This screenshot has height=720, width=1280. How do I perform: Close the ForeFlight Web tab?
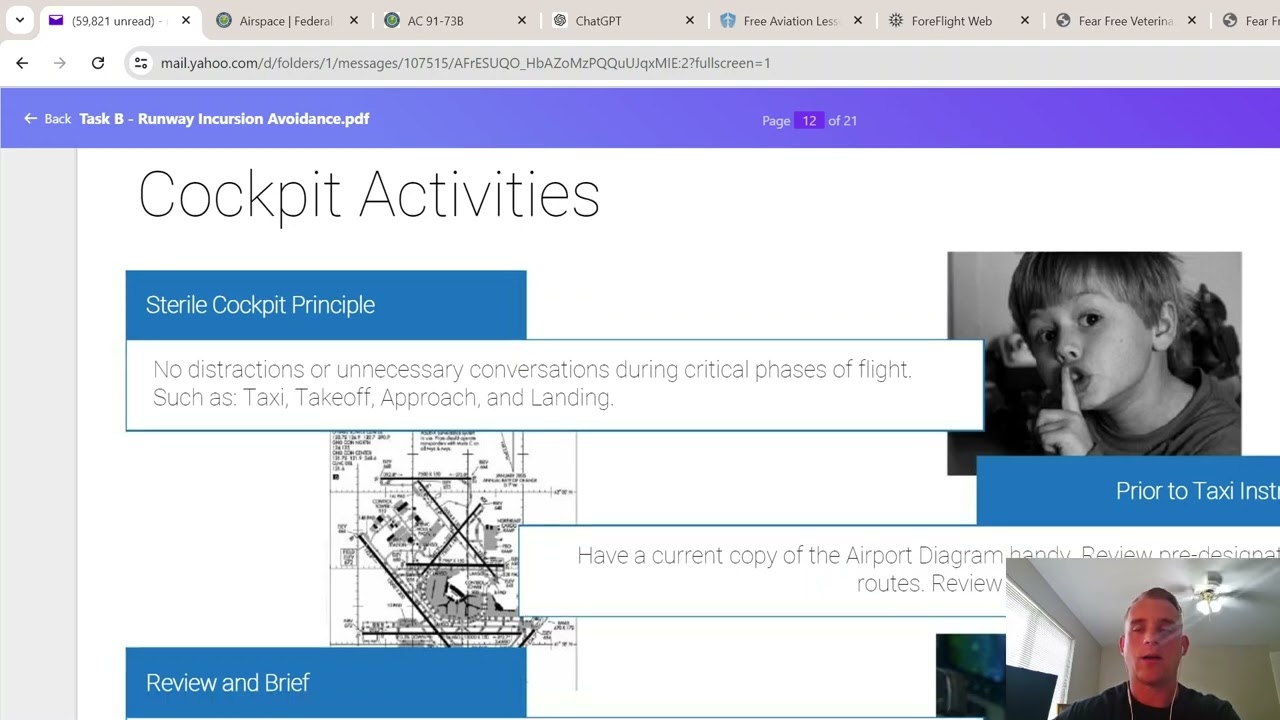[x=1025, y=21]
